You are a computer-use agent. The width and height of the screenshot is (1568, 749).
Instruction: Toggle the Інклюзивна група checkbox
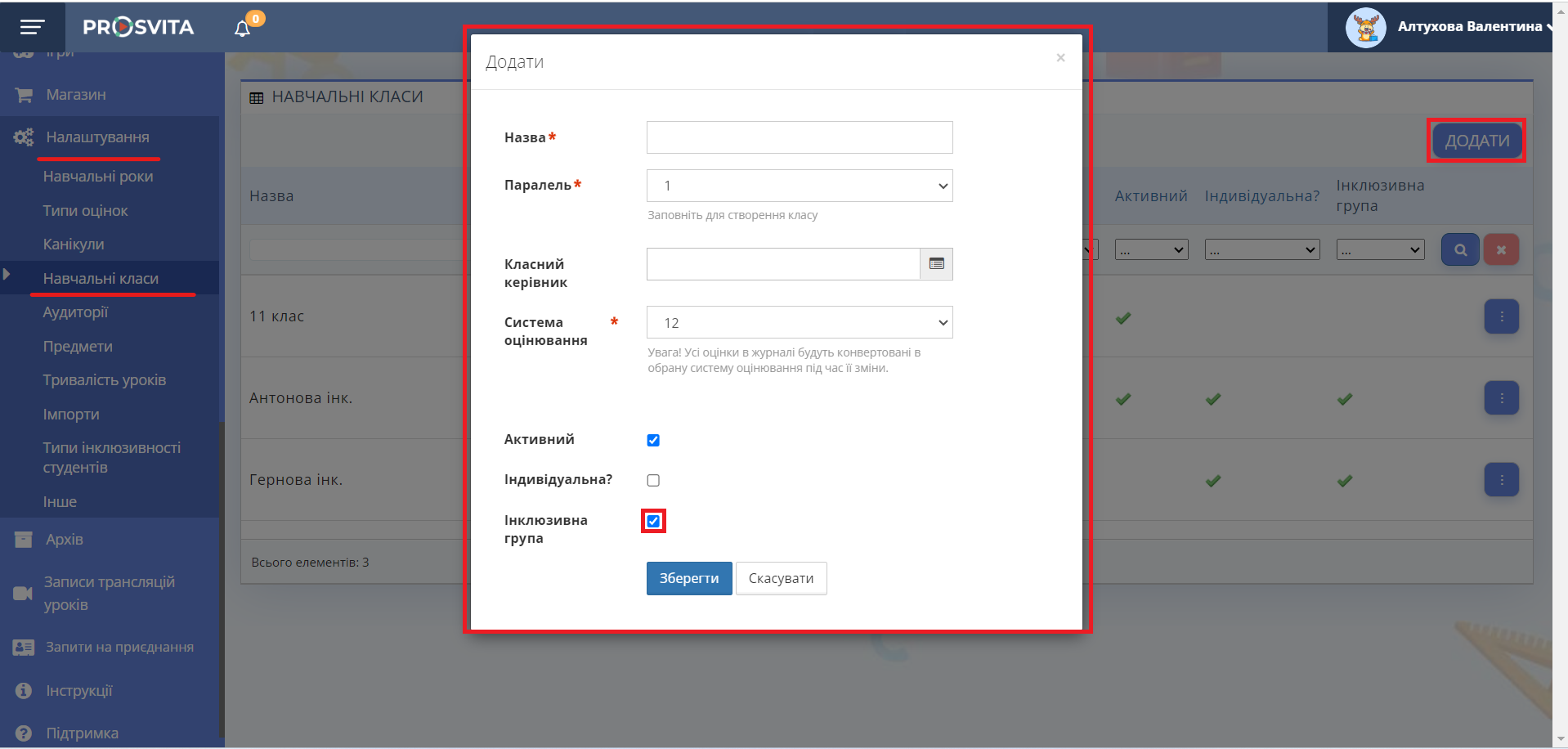tap(653, 522)
